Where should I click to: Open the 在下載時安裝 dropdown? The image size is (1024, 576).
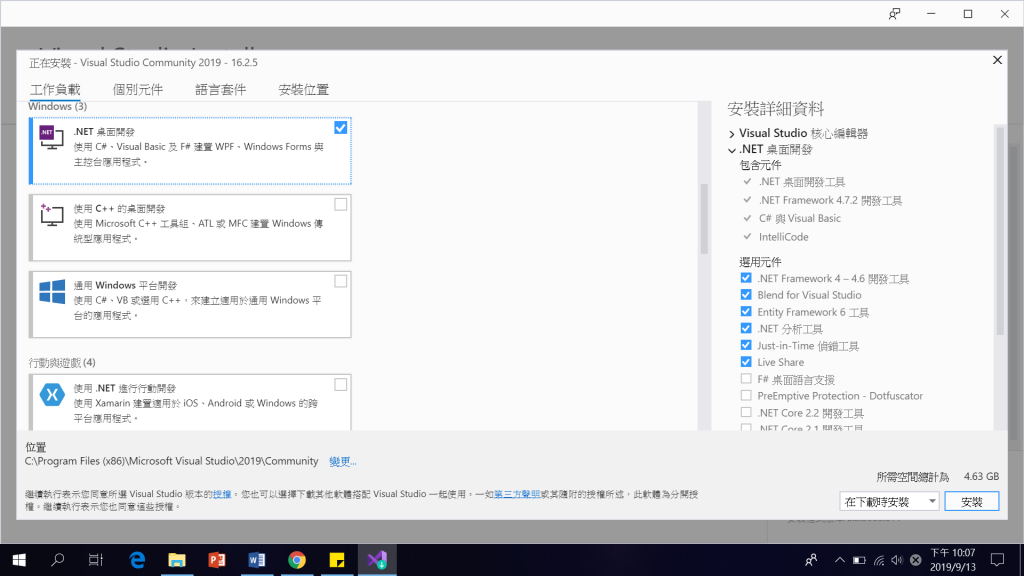point(889,502)
